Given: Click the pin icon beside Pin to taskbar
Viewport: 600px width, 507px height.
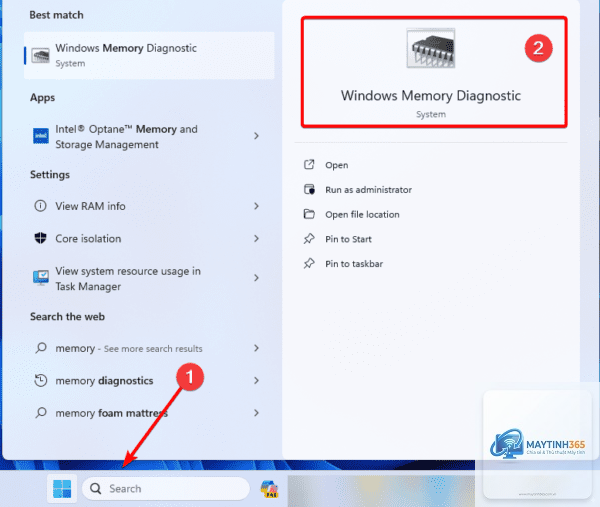Looking at the screenshot, I should (x=309, y=263).
